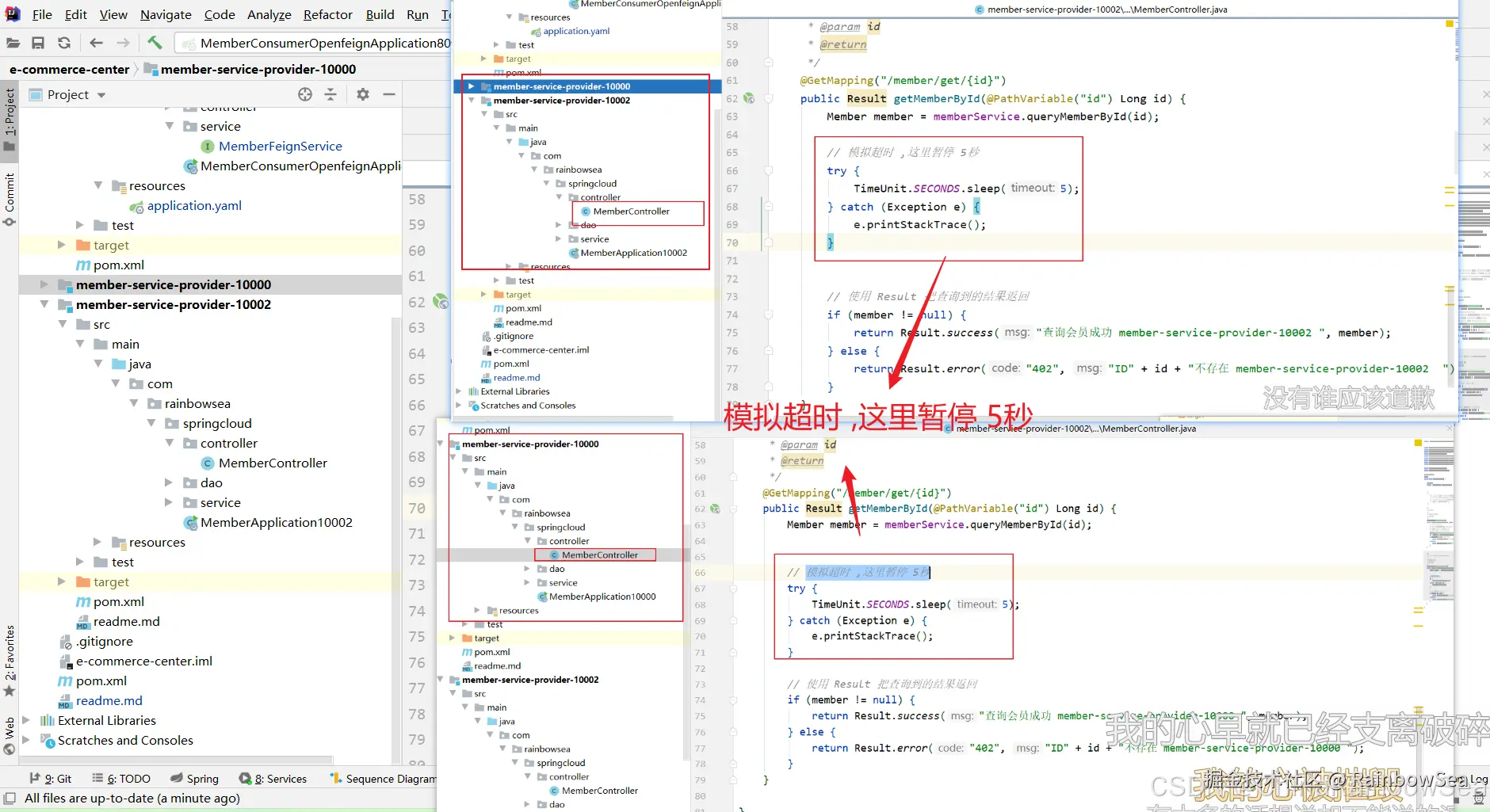This screenshot has width=1490, height=812.
Task: Navigate back with the left arrow icon
Action: [x=97, y=43]
